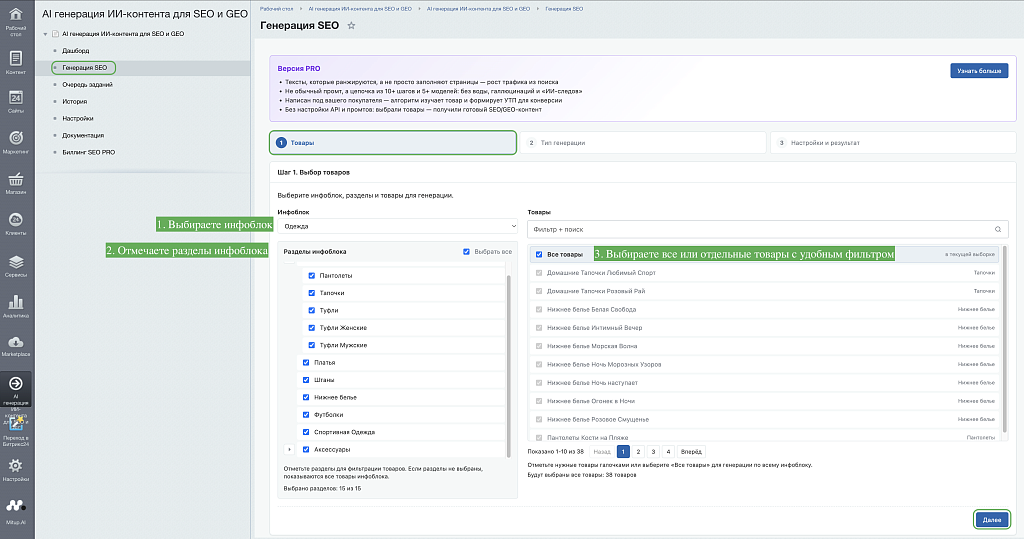Open the Контент sidebar section
This screenshot has width=1024, height=539.
pos(16,62)
